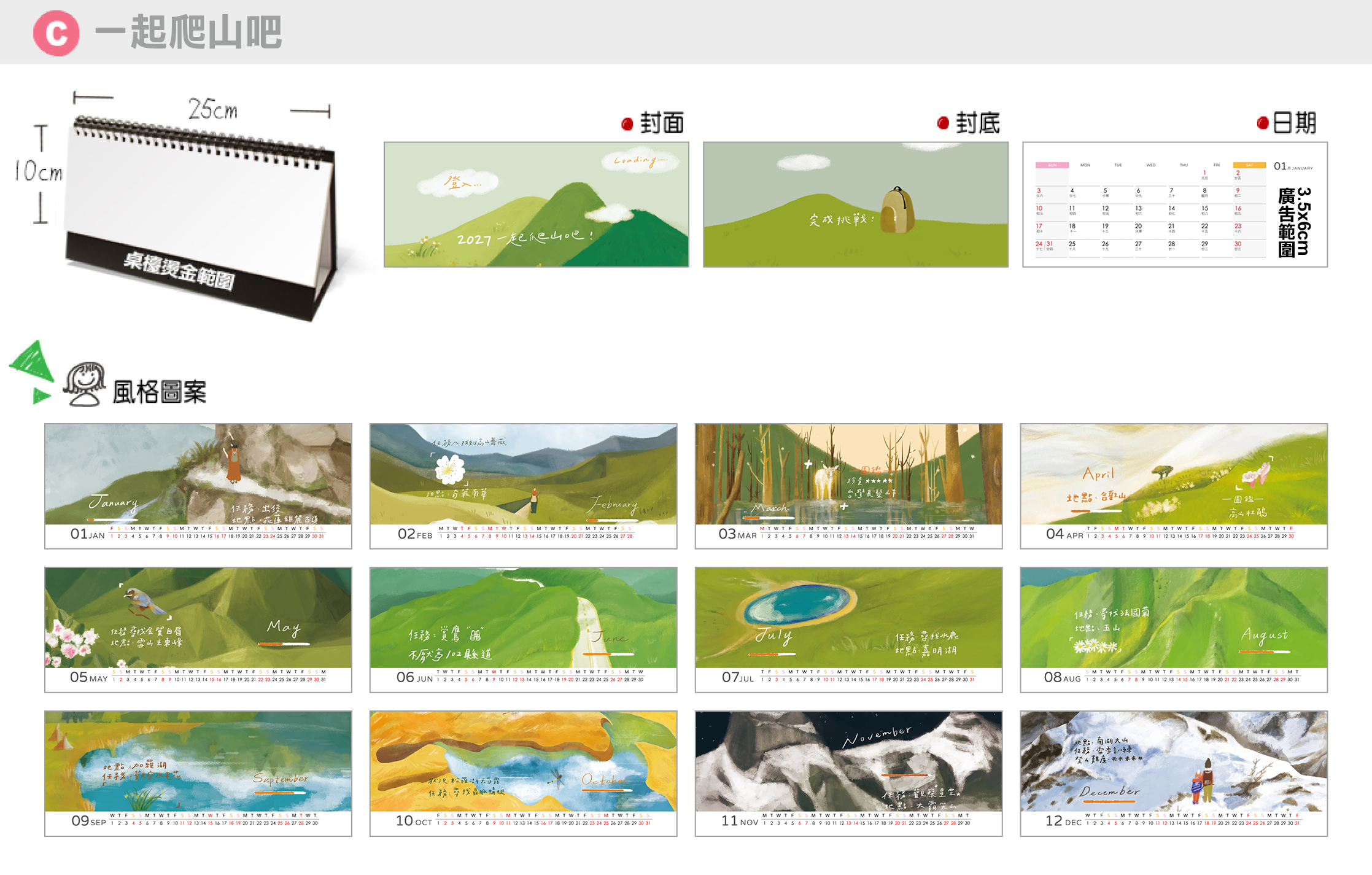Open the January date grid sample
This screenshot has width=1372, height=875.
1175,204
